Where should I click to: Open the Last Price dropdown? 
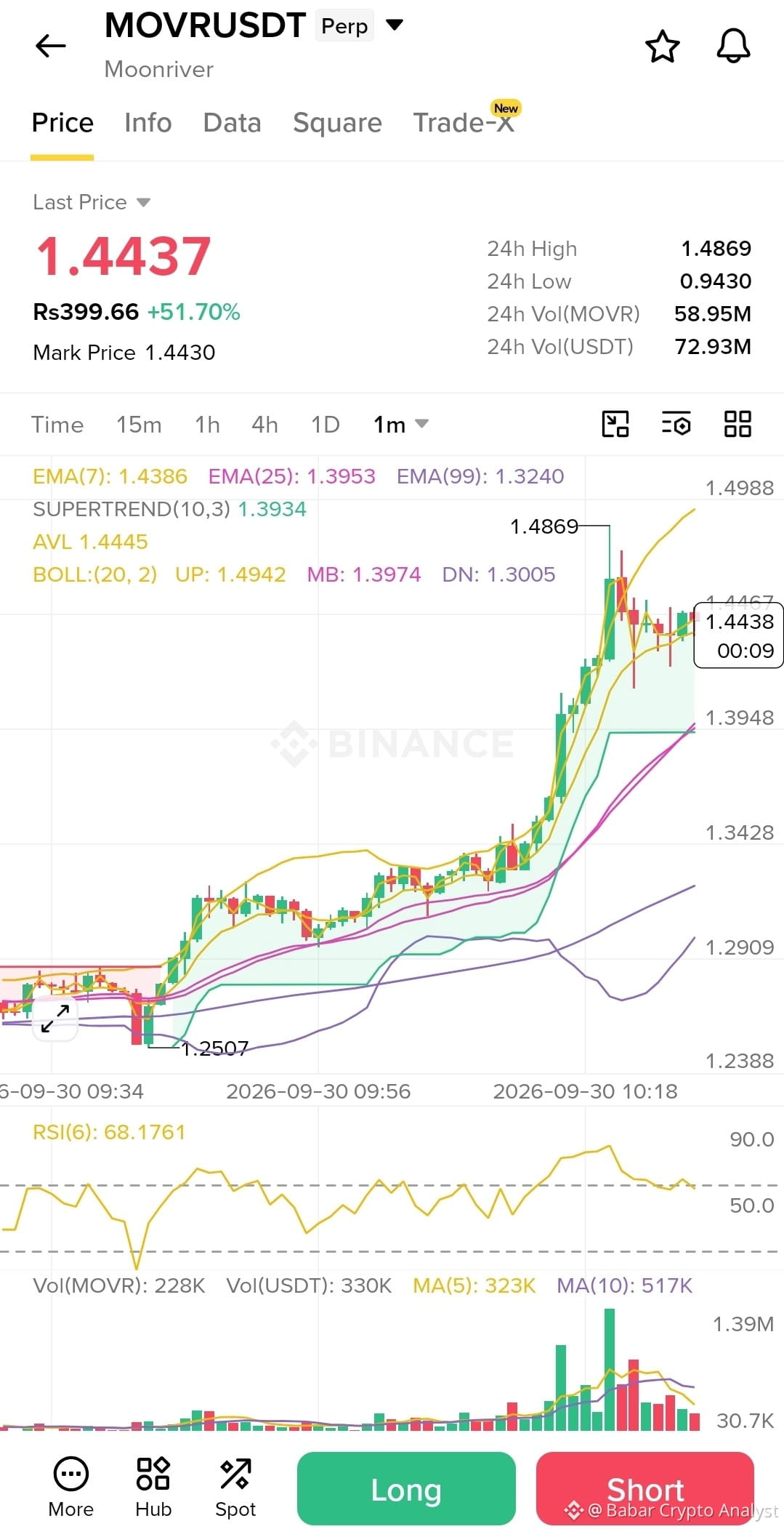(92, 202)
